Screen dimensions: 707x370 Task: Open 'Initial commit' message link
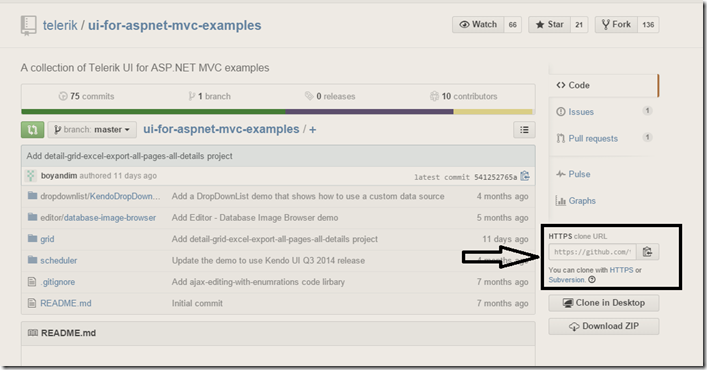[197, 303]
